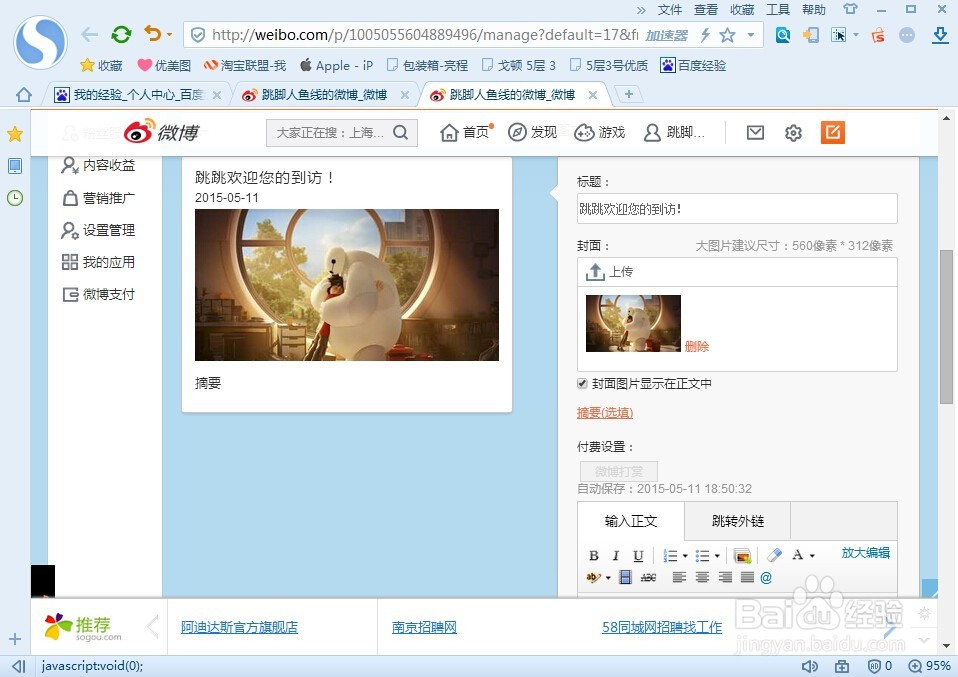Switch to 我的经验_个人中心 browser tab
The image size is (958, 677).
[x=137, y=95]
